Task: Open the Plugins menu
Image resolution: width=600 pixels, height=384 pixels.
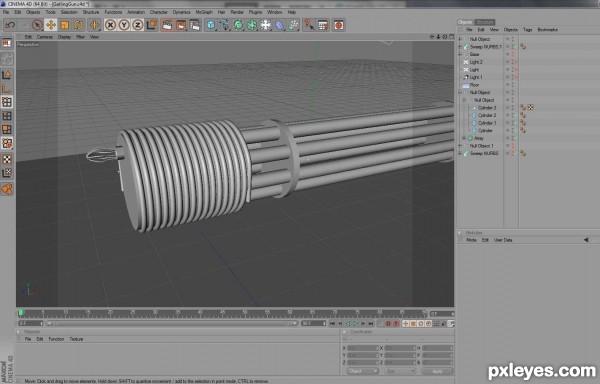Action: point(255,12)
